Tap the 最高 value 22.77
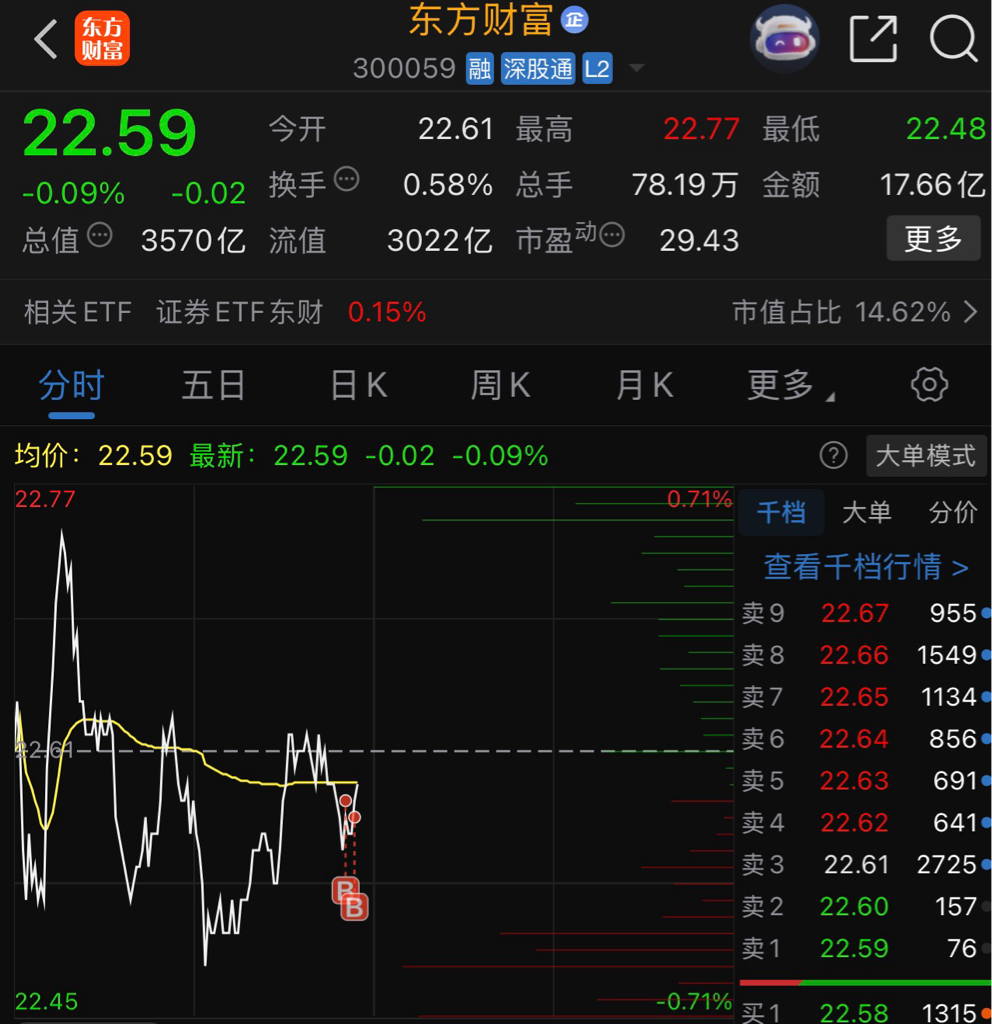The image size is (992, 1024). click(701, 129)
